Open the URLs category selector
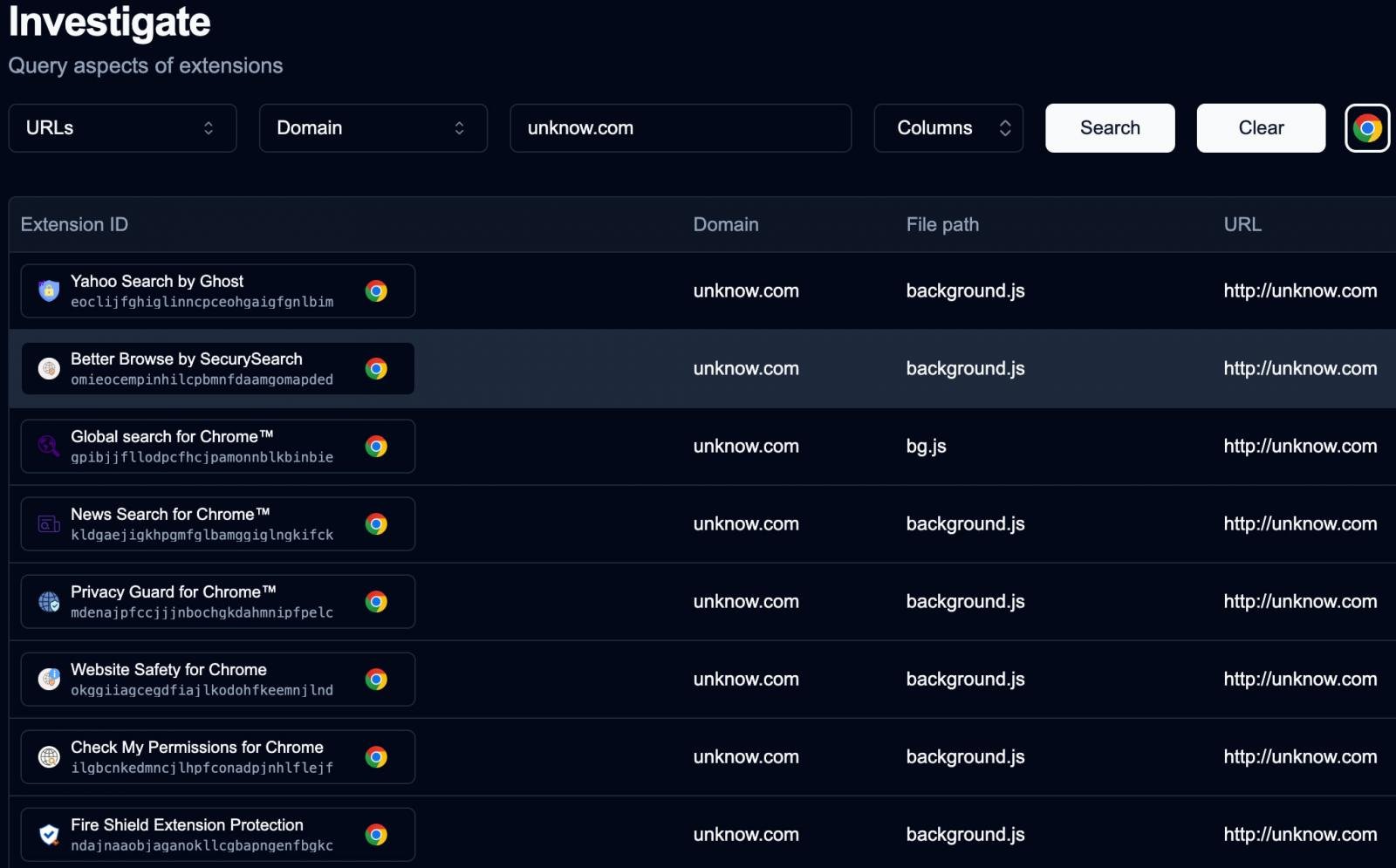 (x=122, y=127)
